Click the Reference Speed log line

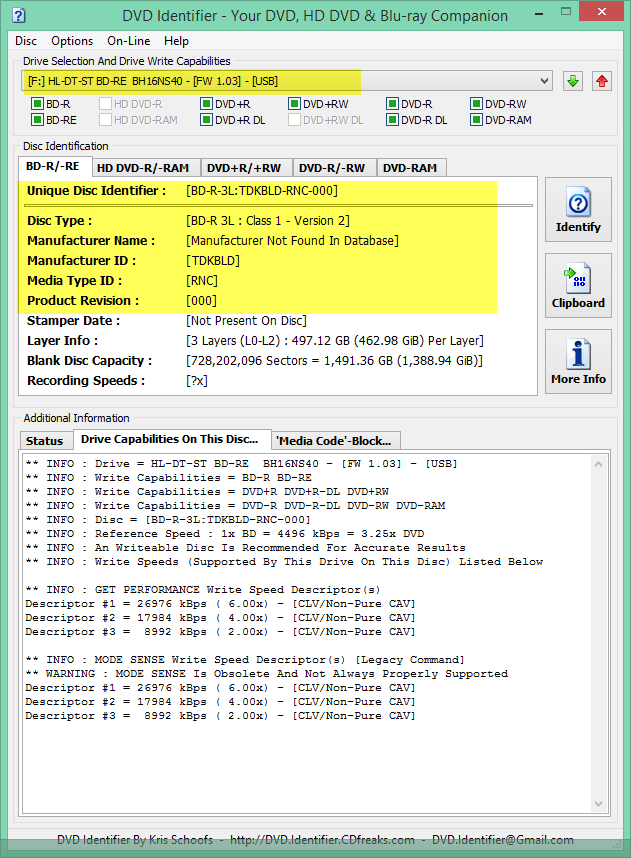225,534
